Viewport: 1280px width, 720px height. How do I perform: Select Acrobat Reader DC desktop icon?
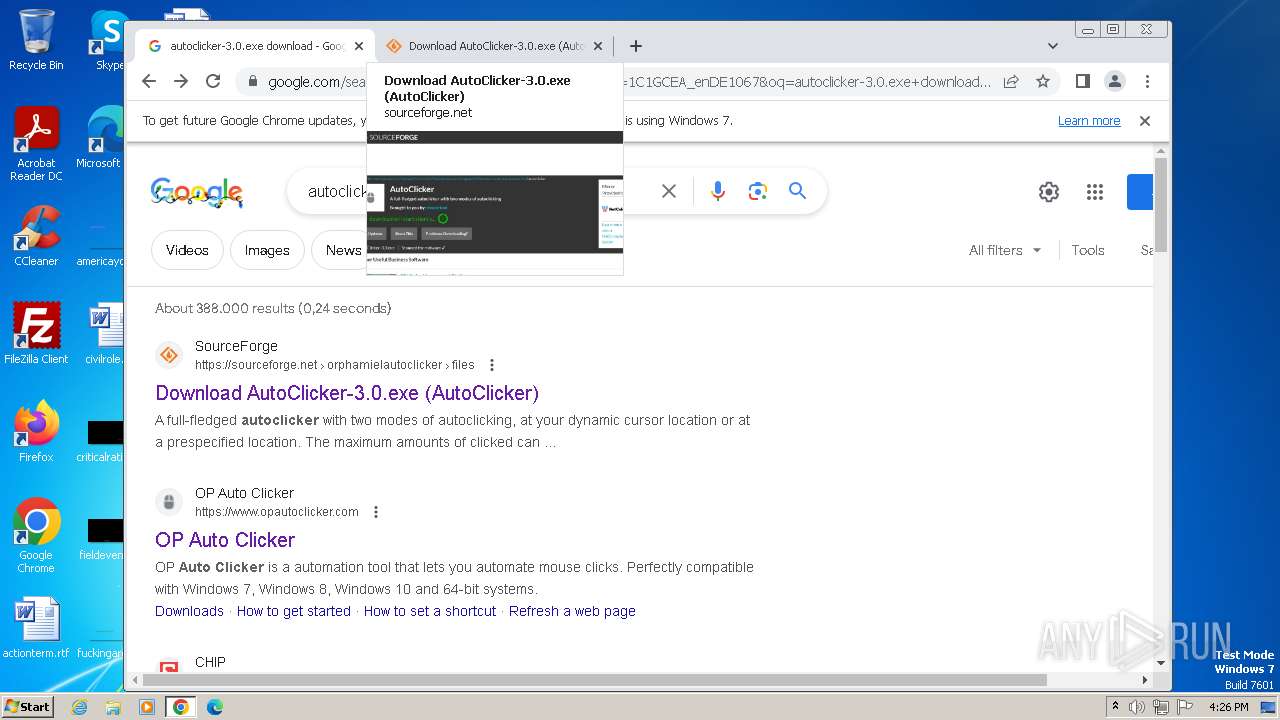(x=36, y=144)
